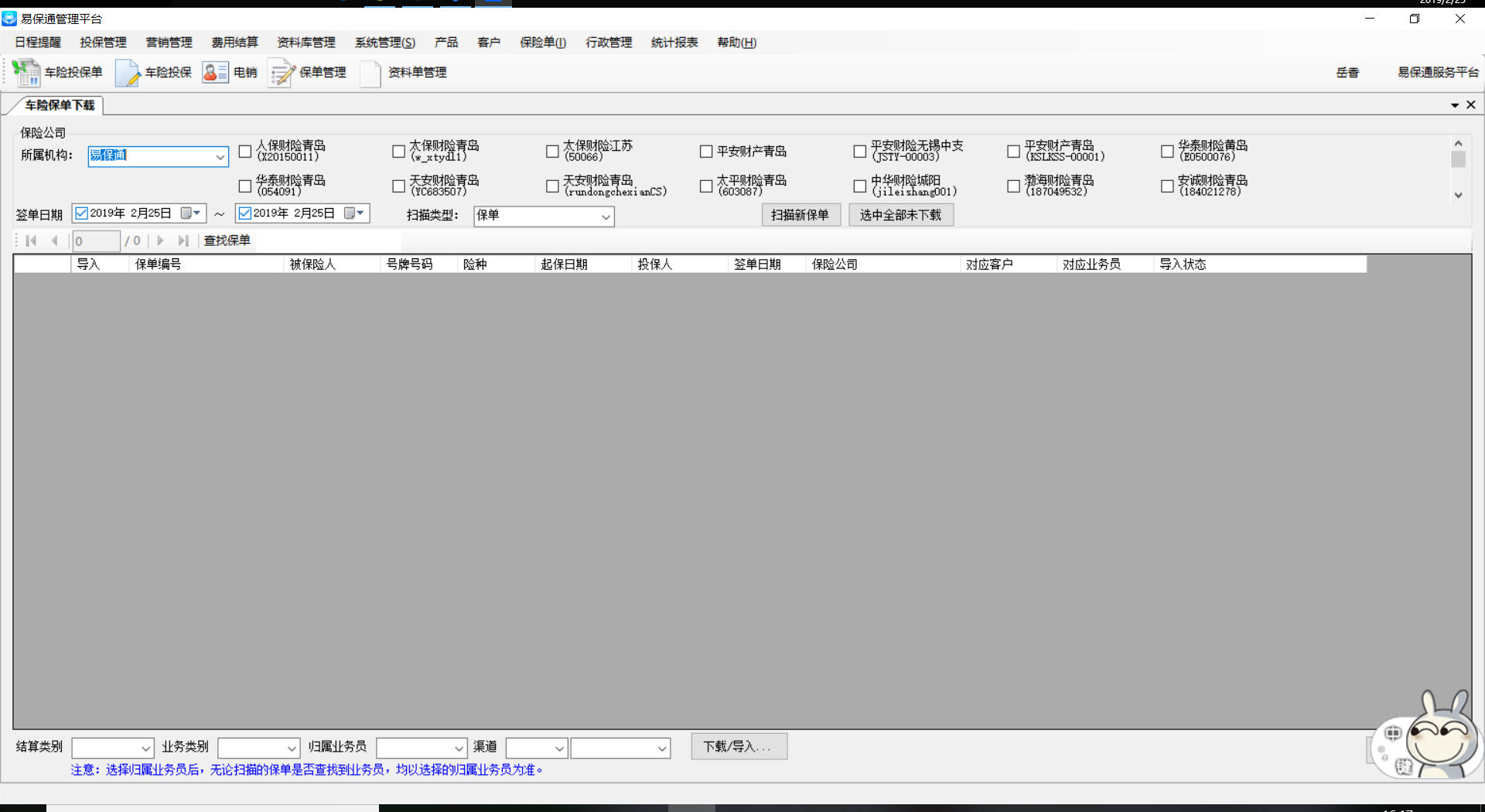Click the 中 input mode bubble near the mascot
The width and height of the screenshot is (1485, 812).
(x=1393, y=733)
